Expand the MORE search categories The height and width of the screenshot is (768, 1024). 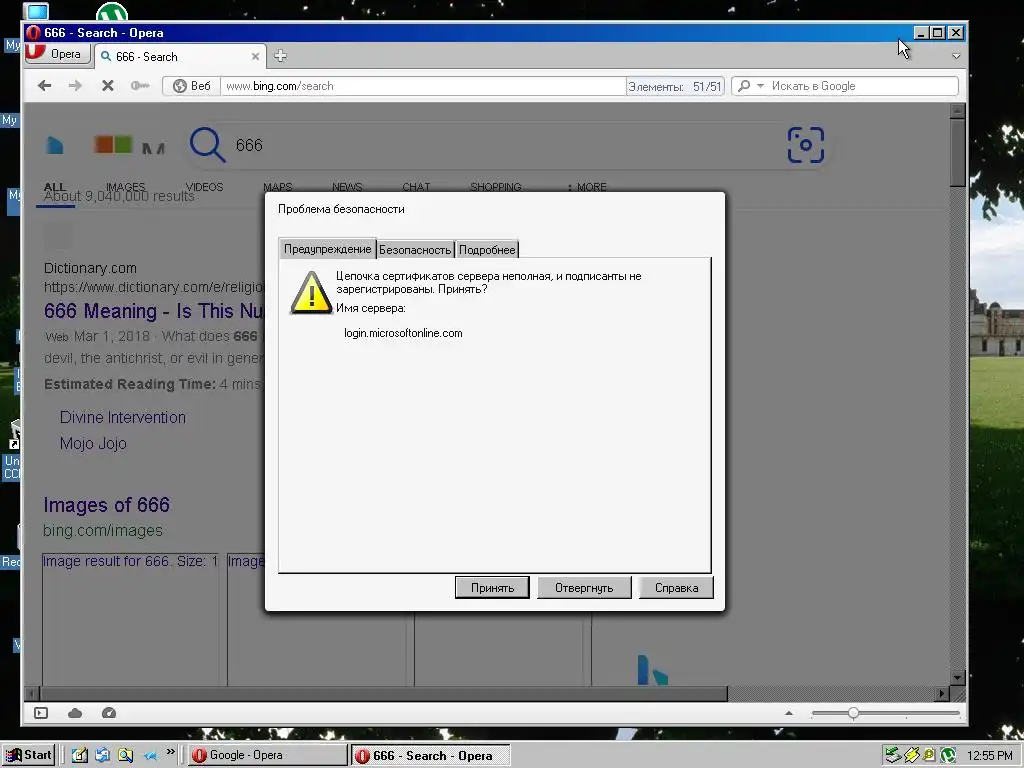tap(586, 187)
